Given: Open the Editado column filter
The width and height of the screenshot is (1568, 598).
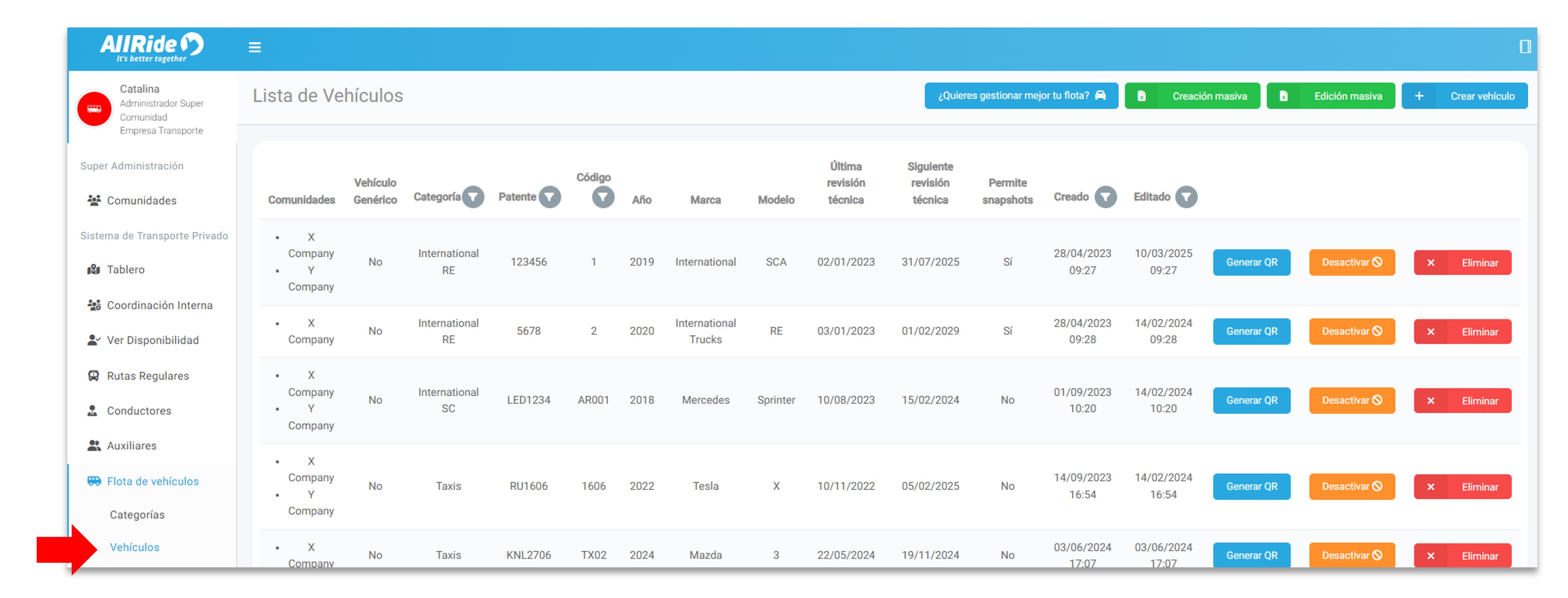Looking at the screenshot, I should coord(1186,197).
